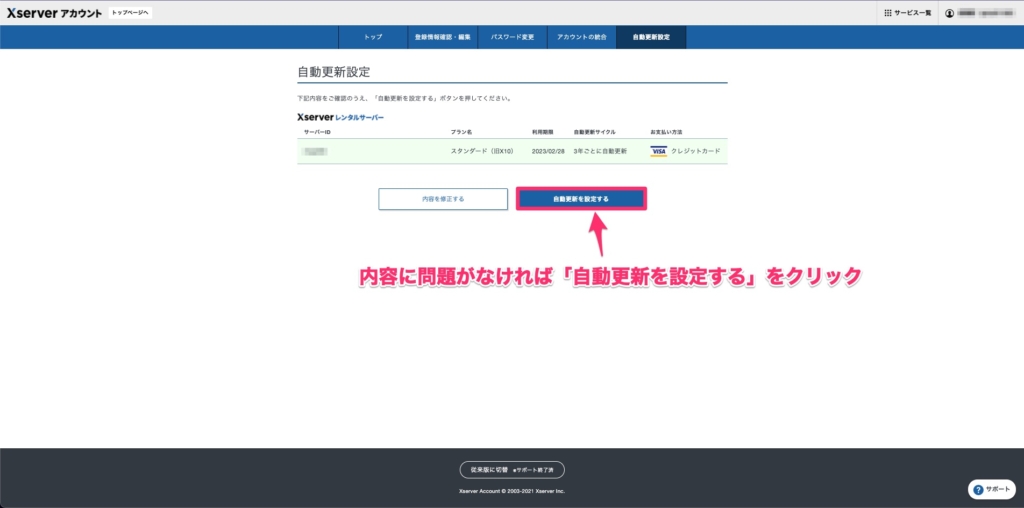This screenshot has width=1024, height=508.
Task: Click the クレジットカード payment method text
Action: (x=696, y=151)
